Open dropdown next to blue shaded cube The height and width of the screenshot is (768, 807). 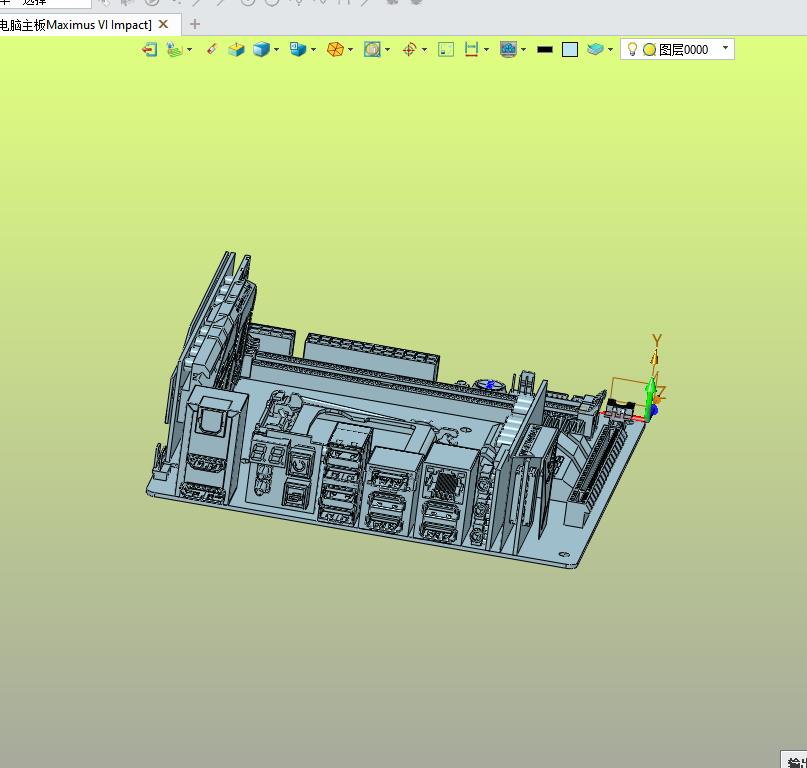point(276,49)
